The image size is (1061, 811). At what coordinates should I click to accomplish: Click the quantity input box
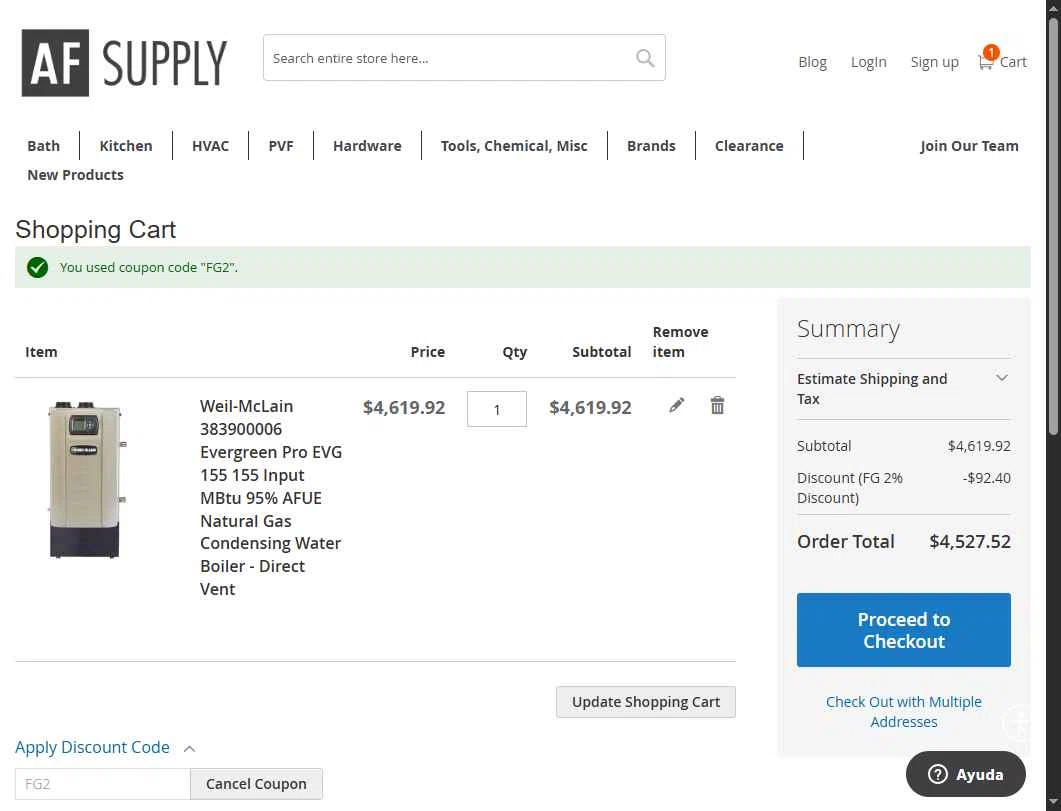pos(497,409)
